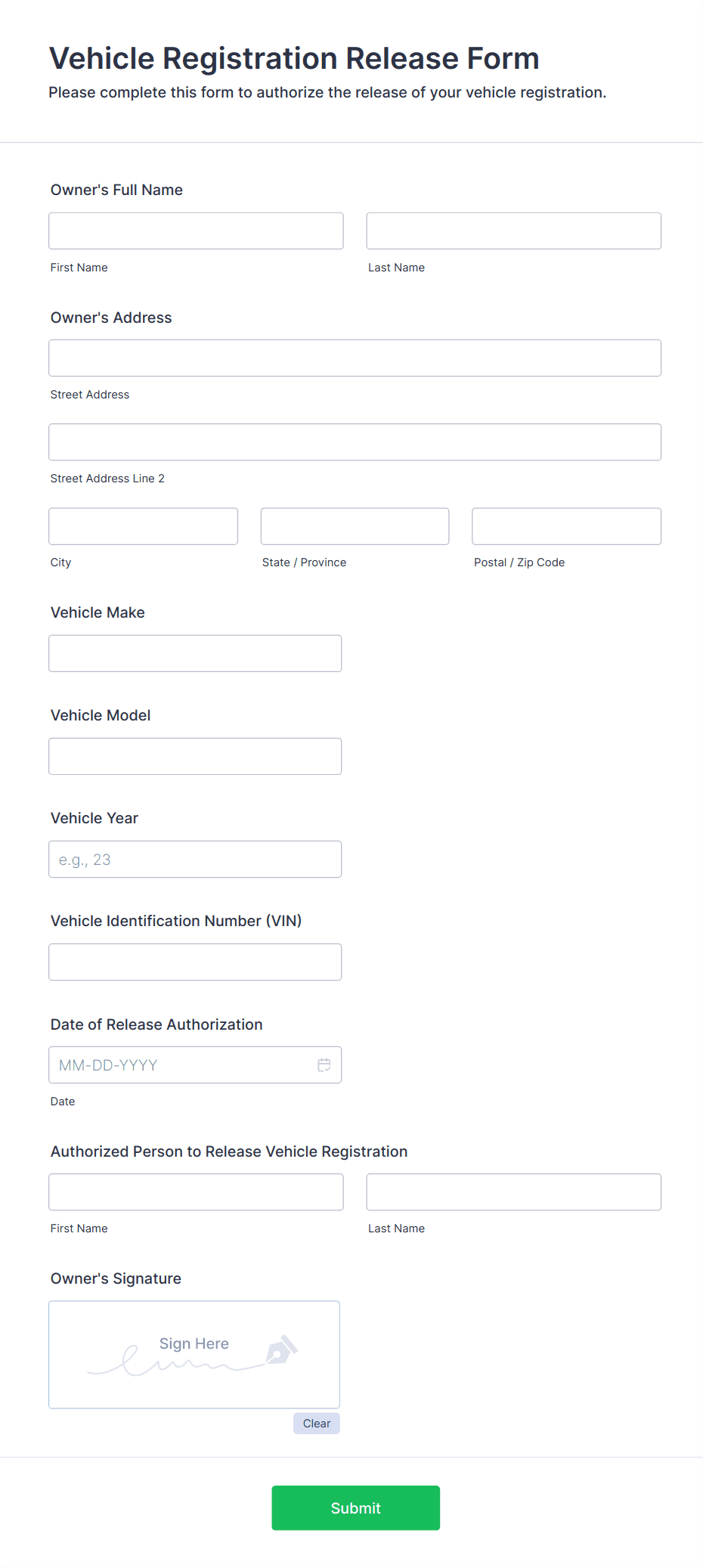703x1568 pixels.
Task: Click into the City field
Action: (143, 526)
